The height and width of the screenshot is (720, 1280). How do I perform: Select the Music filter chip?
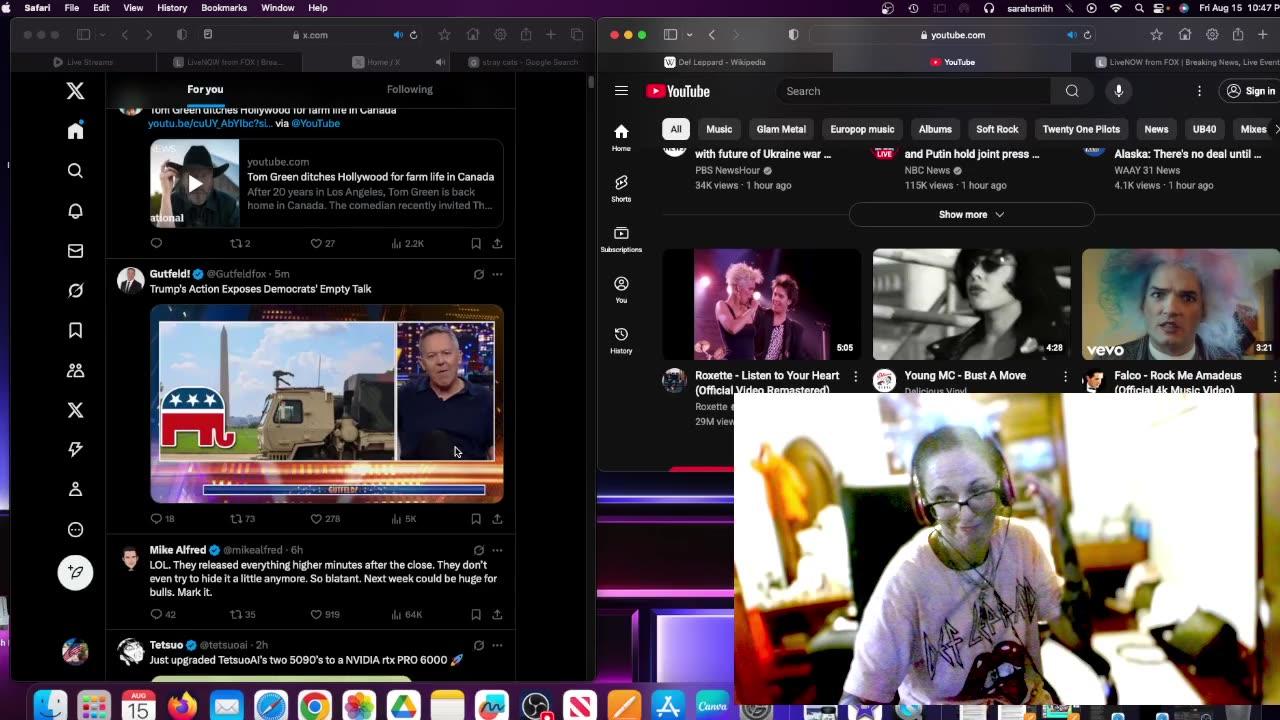point(719,129)
